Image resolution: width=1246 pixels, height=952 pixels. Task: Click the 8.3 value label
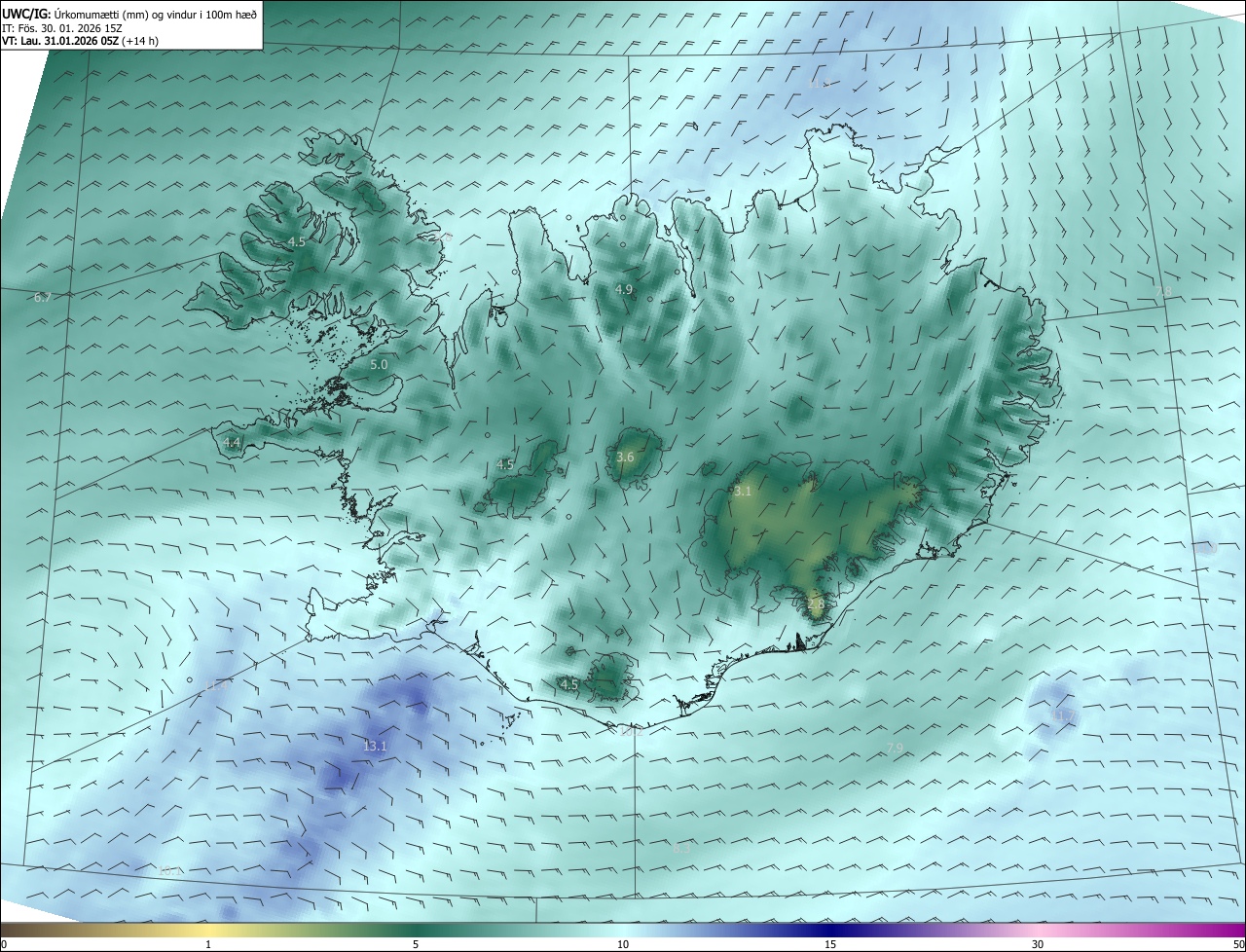681,848
